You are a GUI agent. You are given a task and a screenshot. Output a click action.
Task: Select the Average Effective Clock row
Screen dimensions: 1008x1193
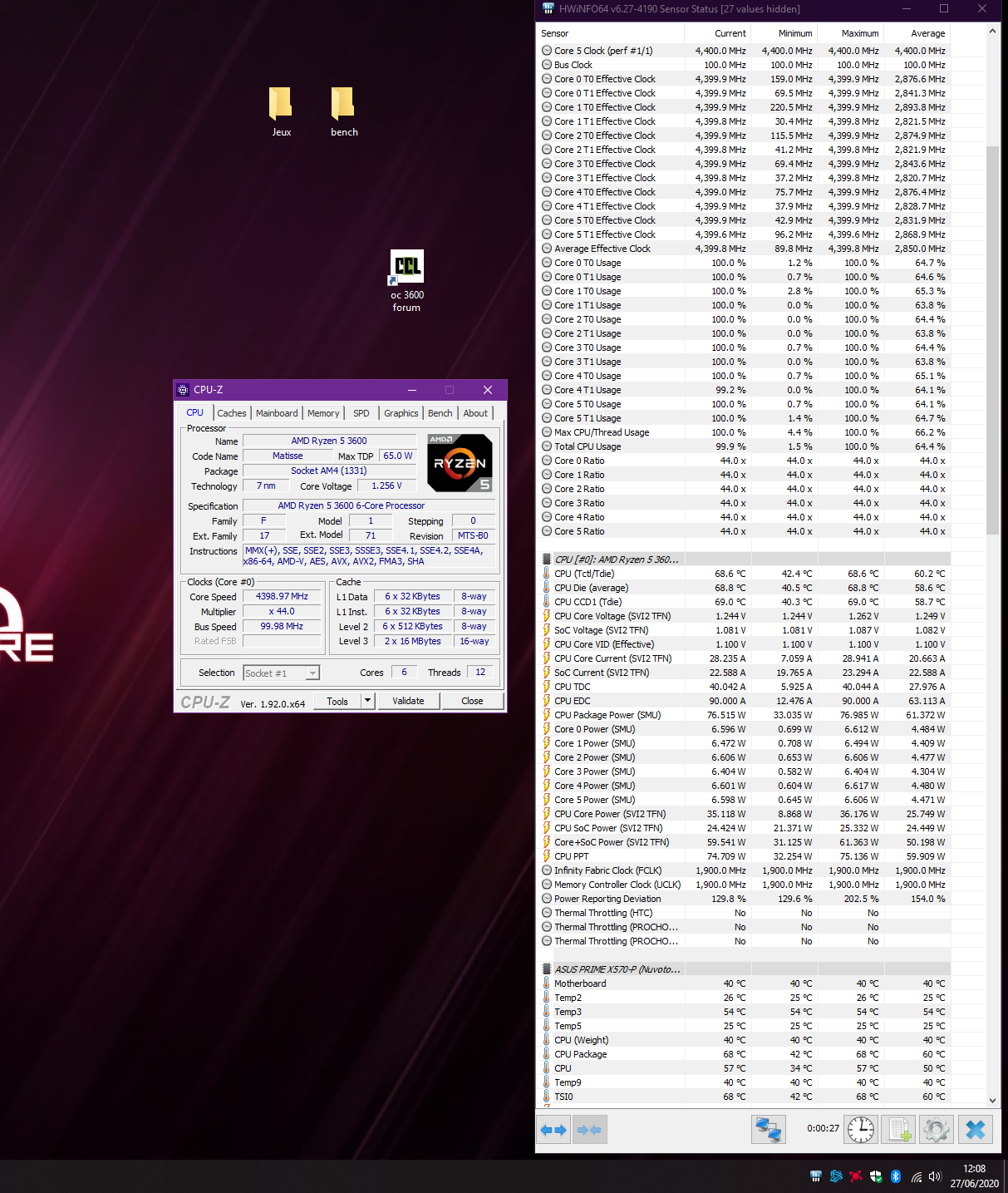point(744,249)
